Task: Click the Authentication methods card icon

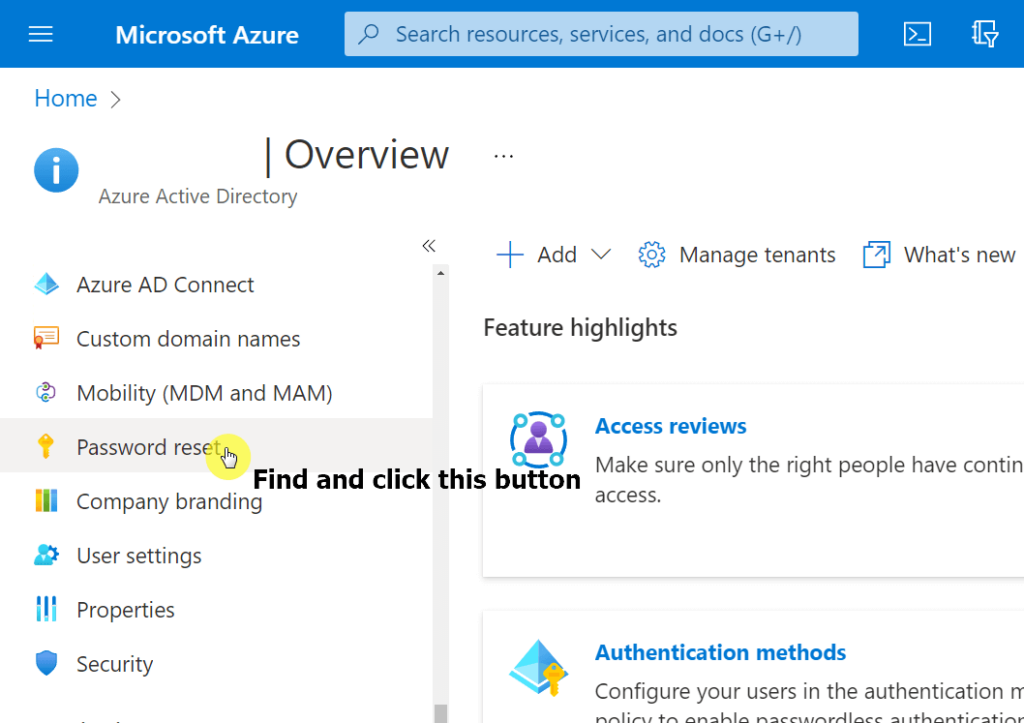Action: (x=538, y=667)
